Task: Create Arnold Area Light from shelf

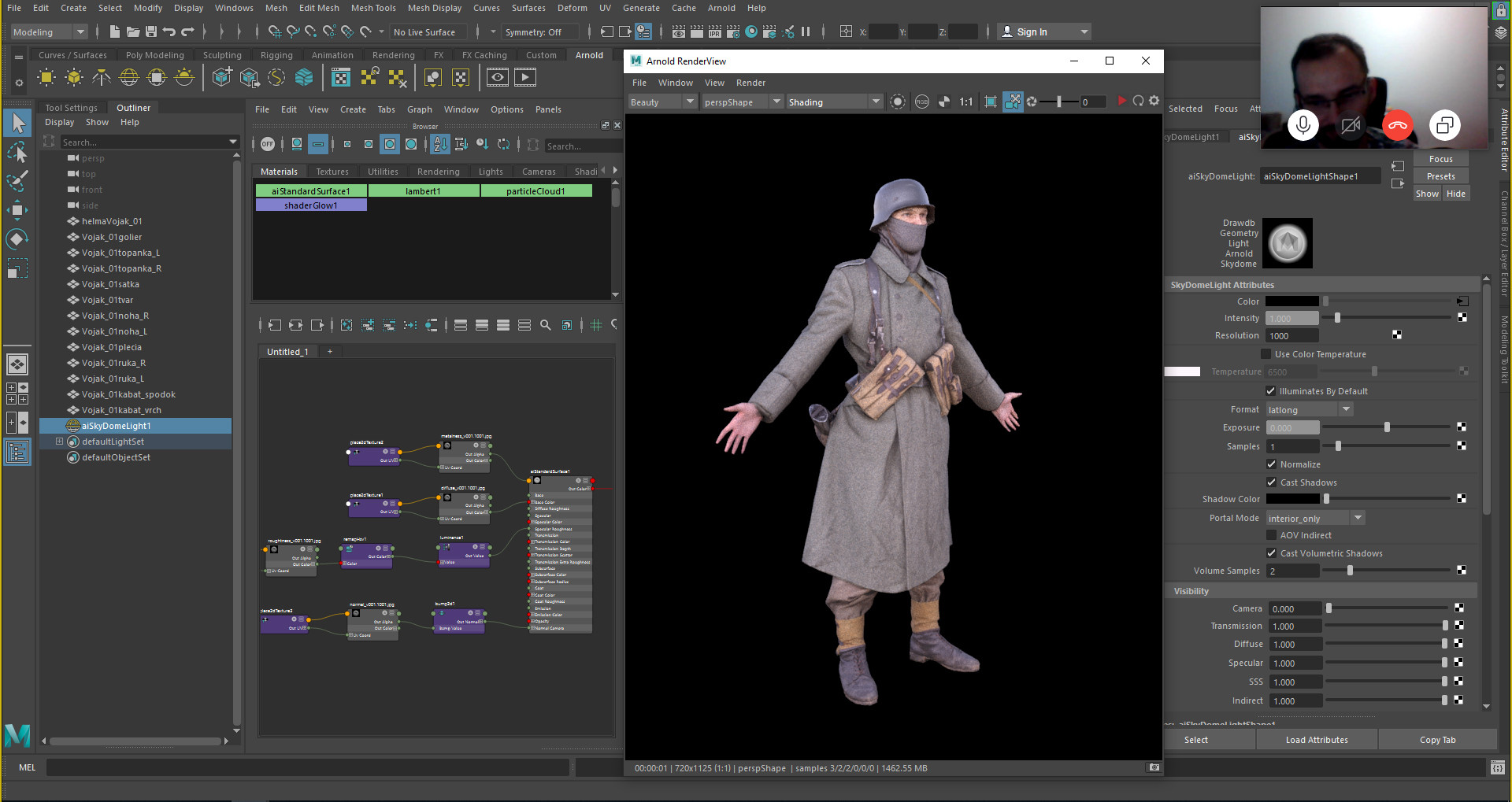Action: coord(46,77)
